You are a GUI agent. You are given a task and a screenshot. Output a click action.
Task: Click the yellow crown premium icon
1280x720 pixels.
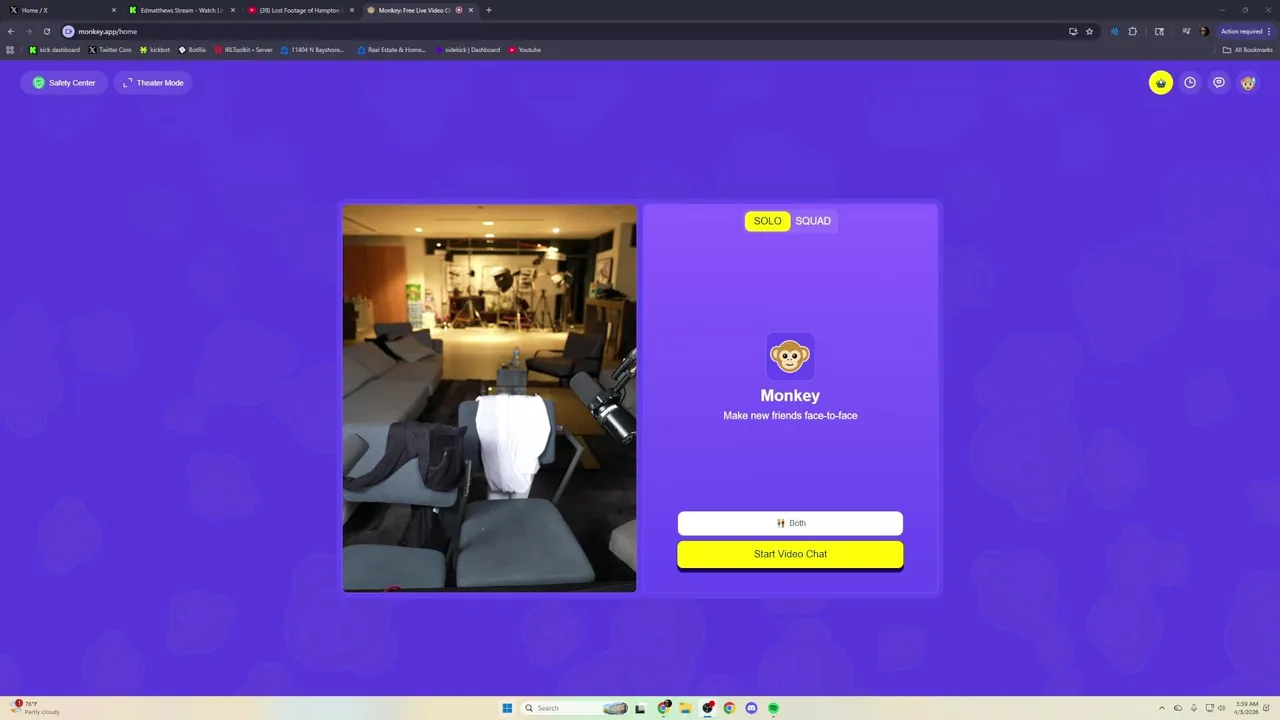point(1161,83)
